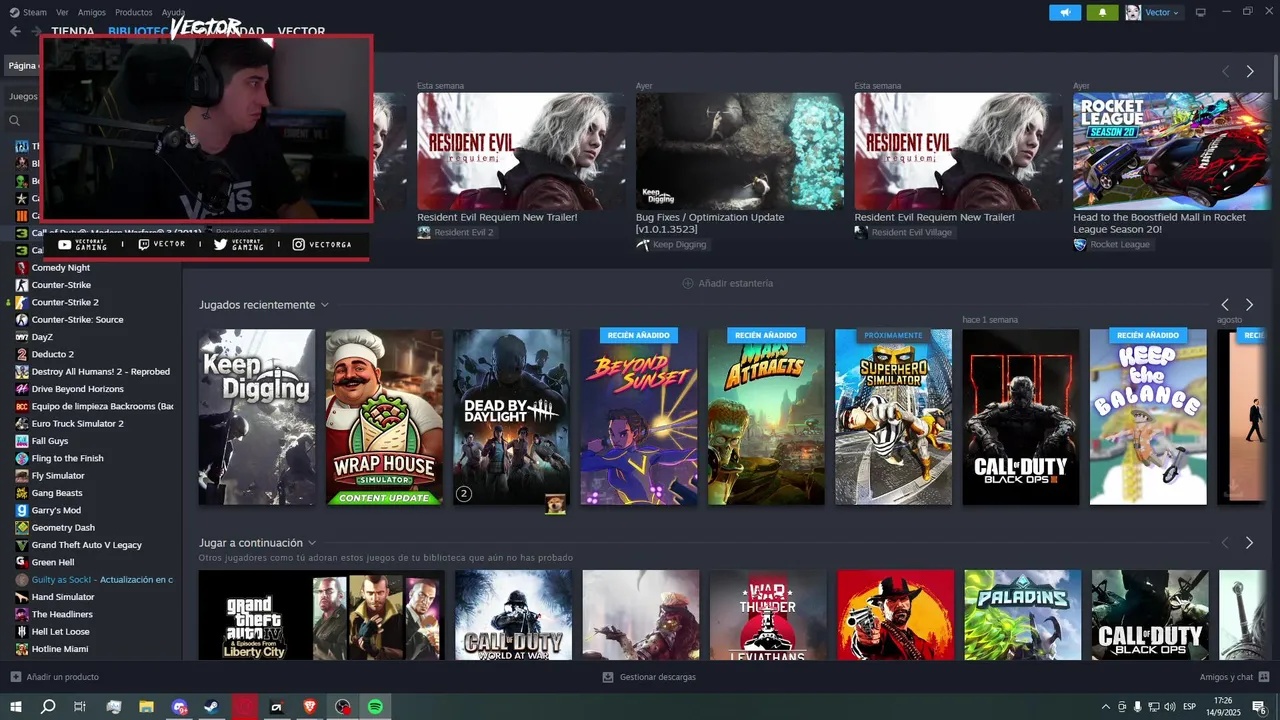Select Comedy Night in the game list

click(x=61, y=268)
